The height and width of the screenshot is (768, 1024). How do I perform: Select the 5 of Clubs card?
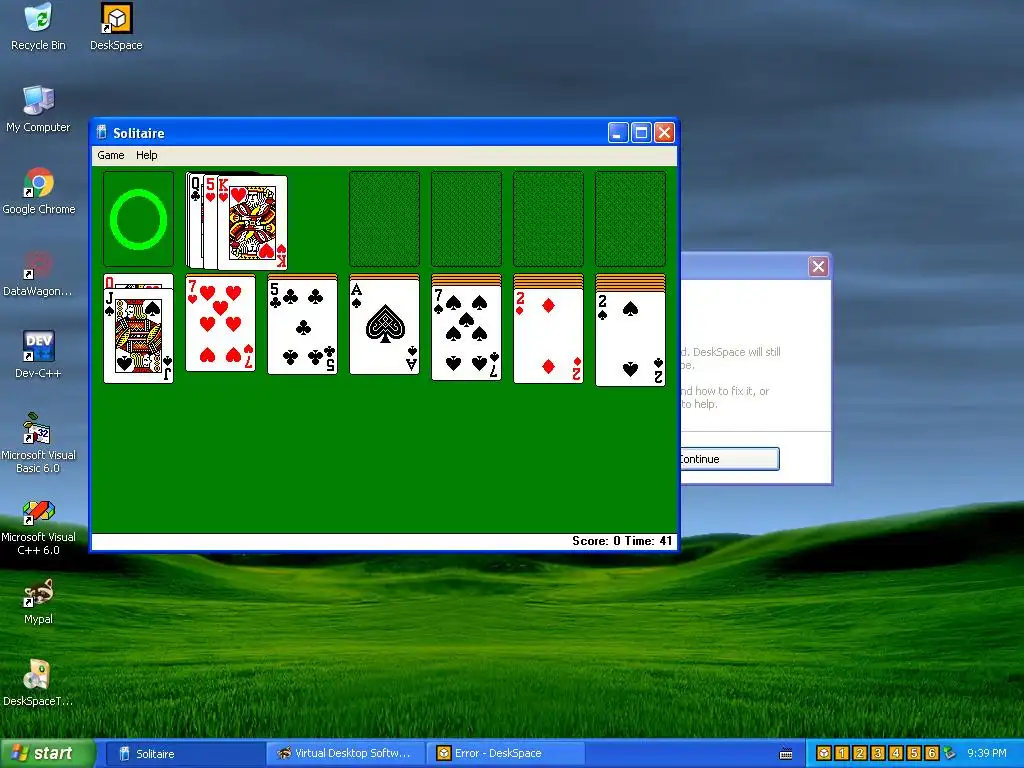tap(302, 327)
